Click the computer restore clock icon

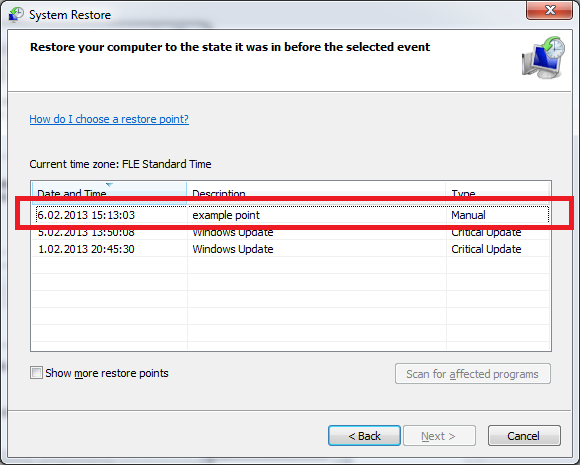[543, 57]
